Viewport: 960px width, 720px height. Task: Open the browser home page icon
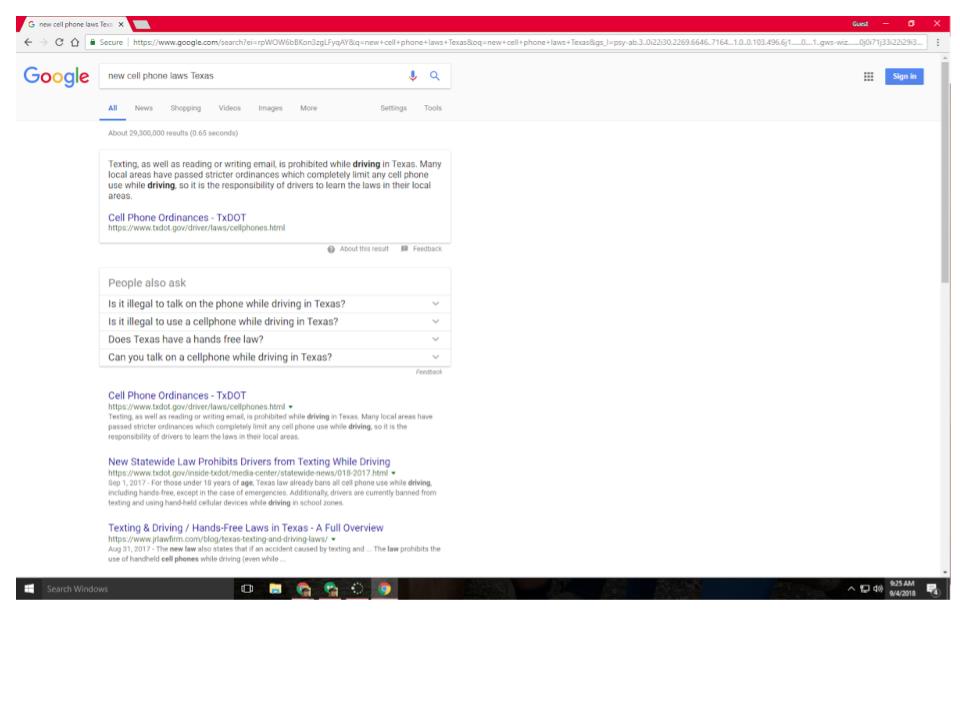(x=75, y=42)
